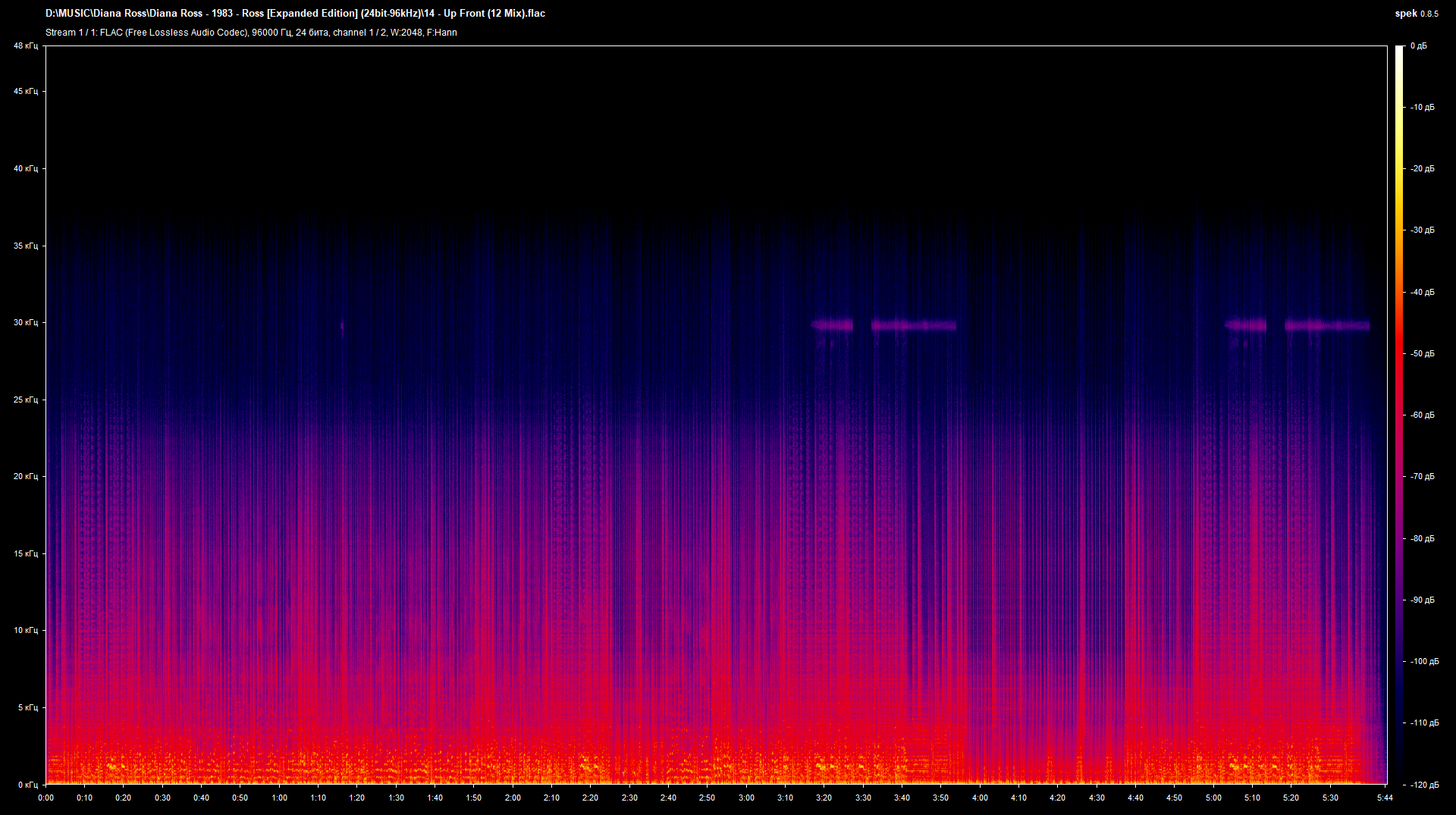Image resolution: width=1456 pixels, height=815 pixels.
Task: Click the "F:Hann" window function label
Action: pos(442,33)
